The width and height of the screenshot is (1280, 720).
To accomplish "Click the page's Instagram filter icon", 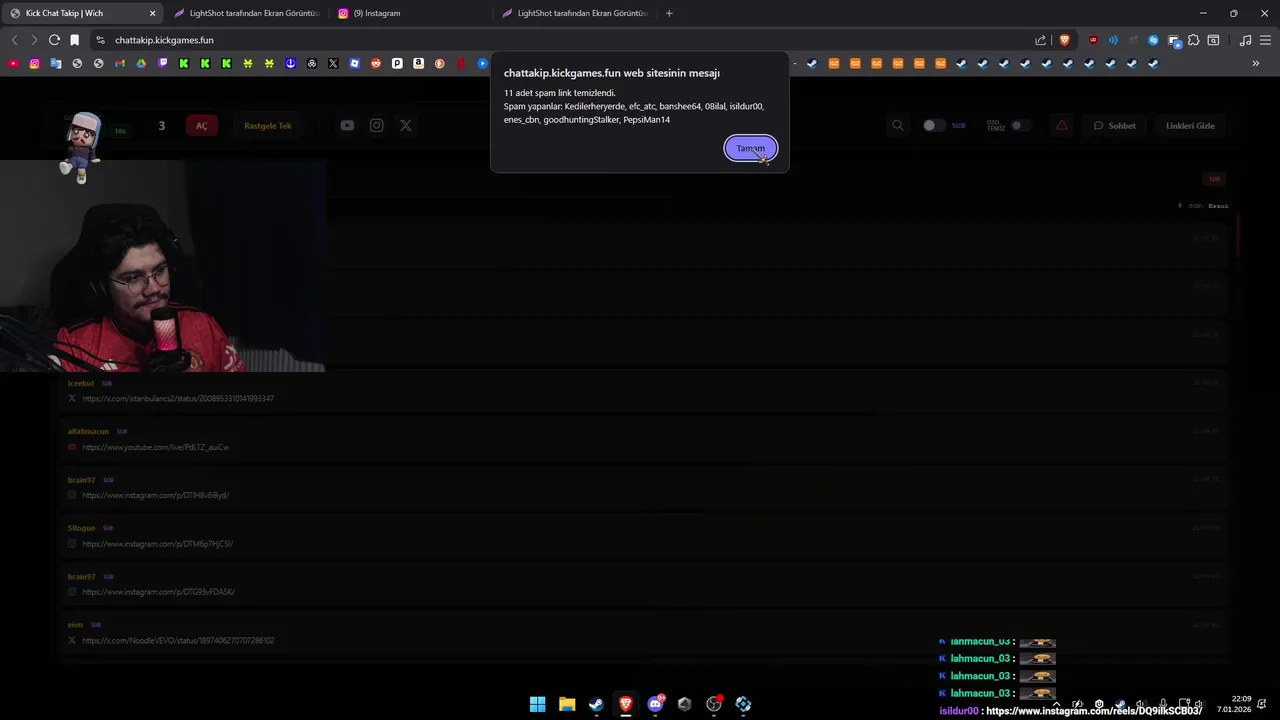I will tap(376, 125).
